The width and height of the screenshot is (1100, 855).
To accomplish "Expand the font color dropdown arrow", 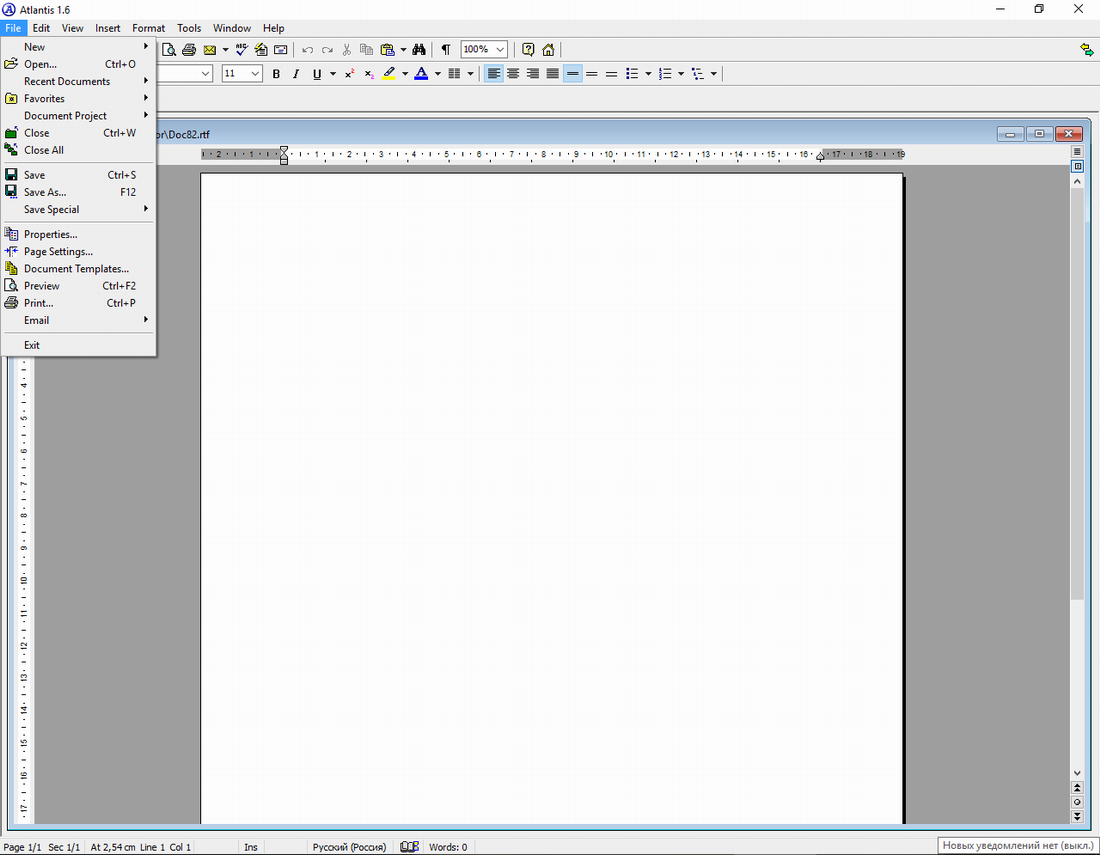I will click(438, 74).
